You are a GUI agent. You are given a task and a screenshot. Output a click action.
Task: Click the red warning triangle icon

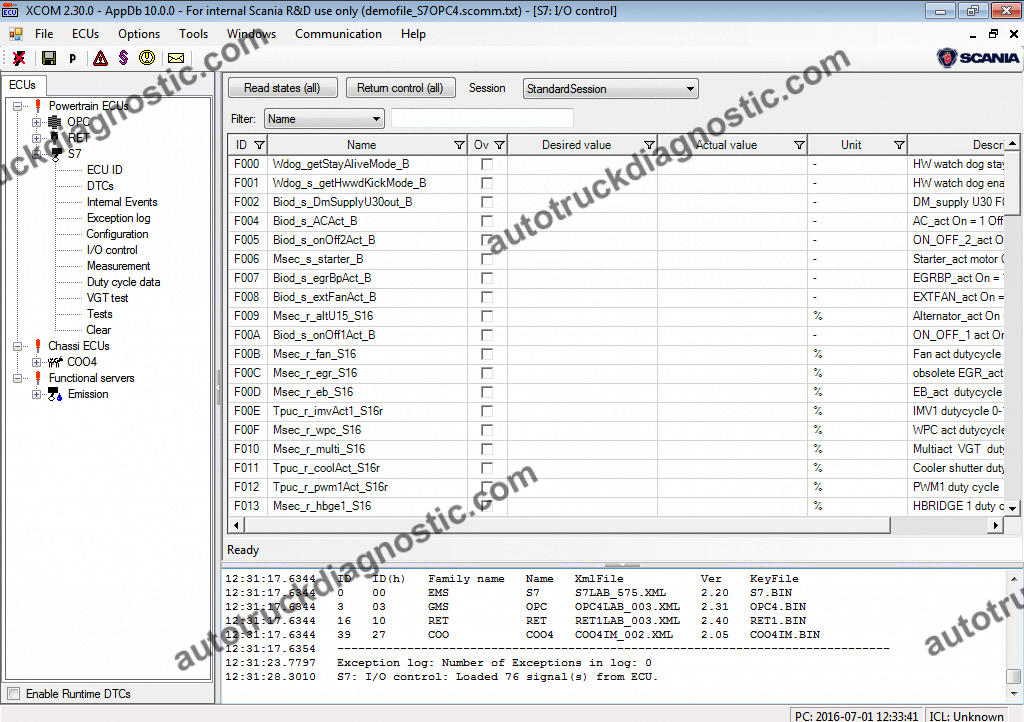[x=100, y=58]
